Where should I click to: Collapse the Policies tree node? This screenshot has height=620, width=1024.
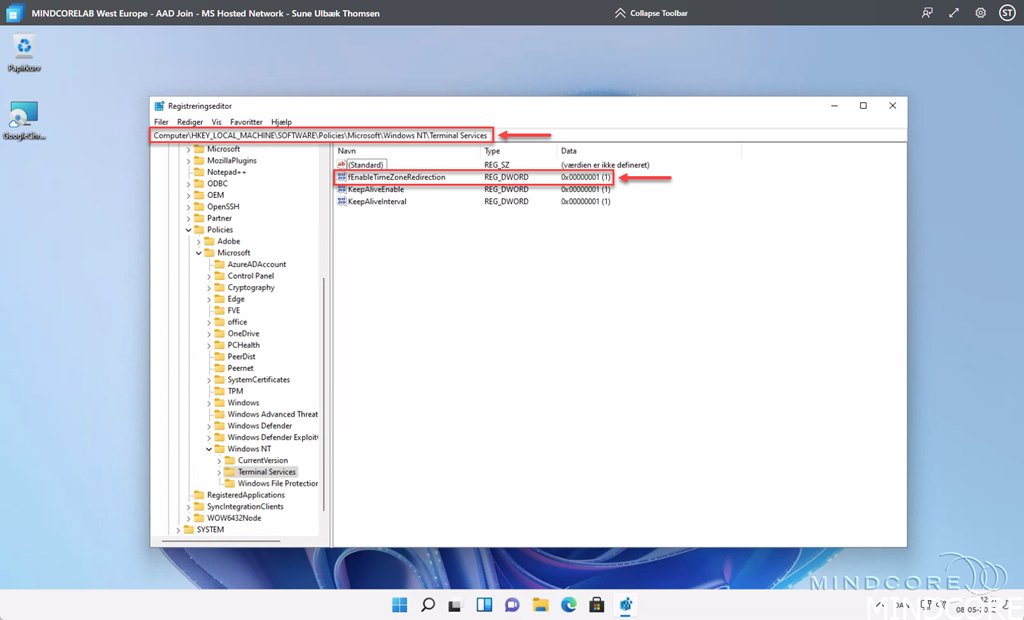(188, 230)
